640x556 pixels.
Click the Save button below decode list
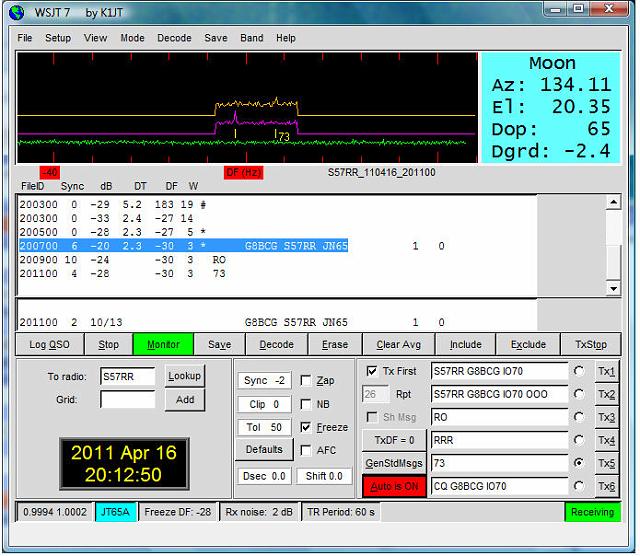coord(220,345)
